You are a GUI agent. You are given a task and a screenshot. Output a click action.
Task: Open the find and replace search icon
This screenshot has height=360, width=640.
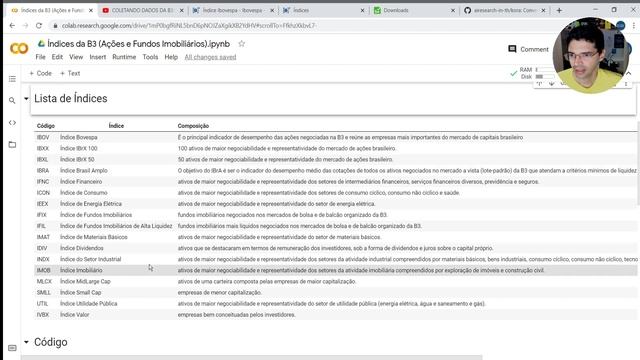tap(12, 100)
